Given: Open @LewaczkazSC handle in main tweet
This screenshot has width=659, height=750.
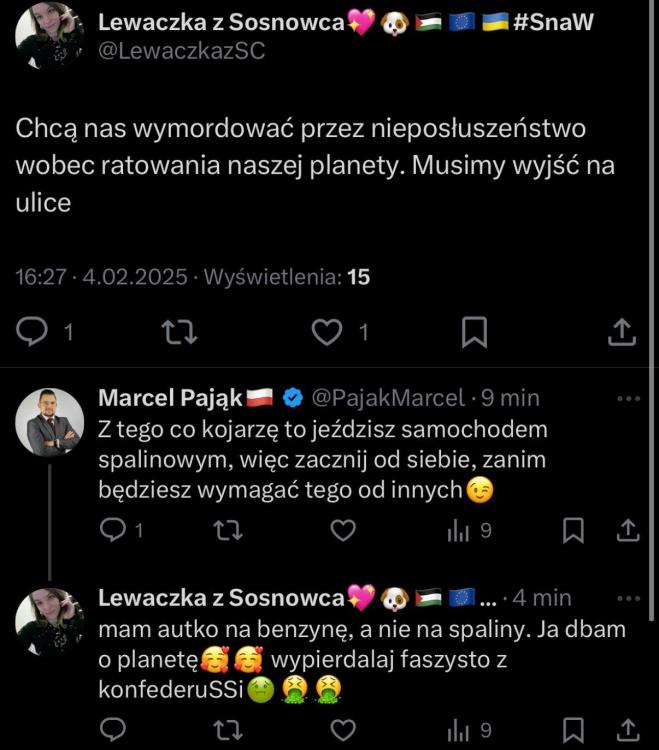Looking at the screenshot, I should pos(181,51).
